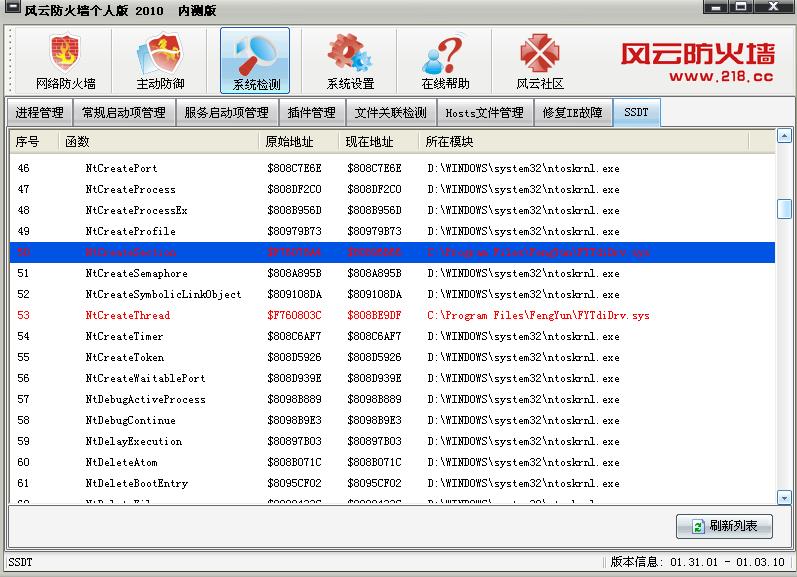797x577 pixels.
Task: Click original address $808C7E6E in row 46
Action: [x=294, y=168]
